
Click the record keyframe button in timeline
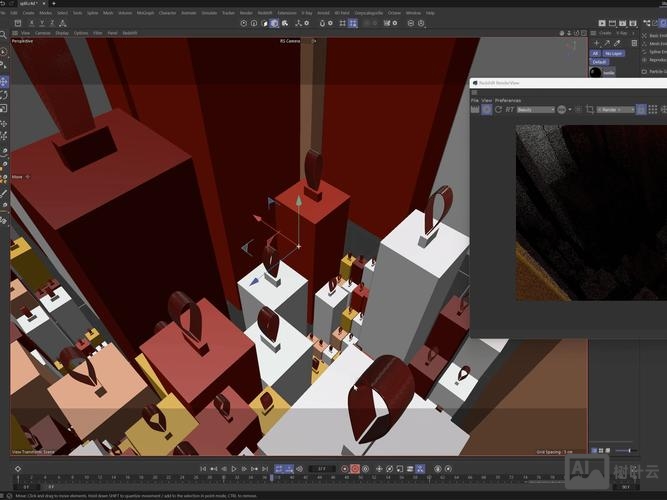point(346,468)
